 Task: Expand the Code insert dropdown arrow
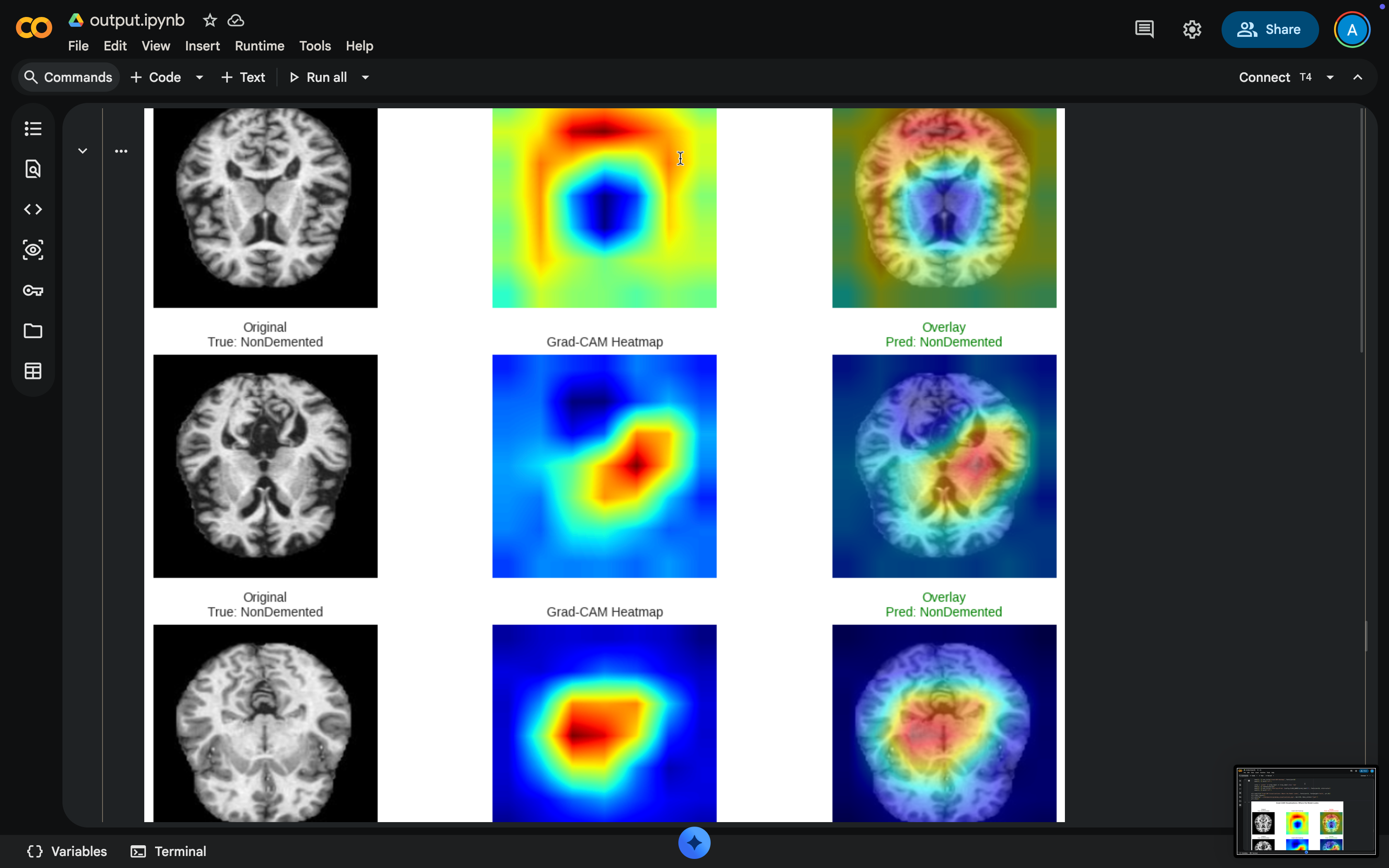click(199, 78)
